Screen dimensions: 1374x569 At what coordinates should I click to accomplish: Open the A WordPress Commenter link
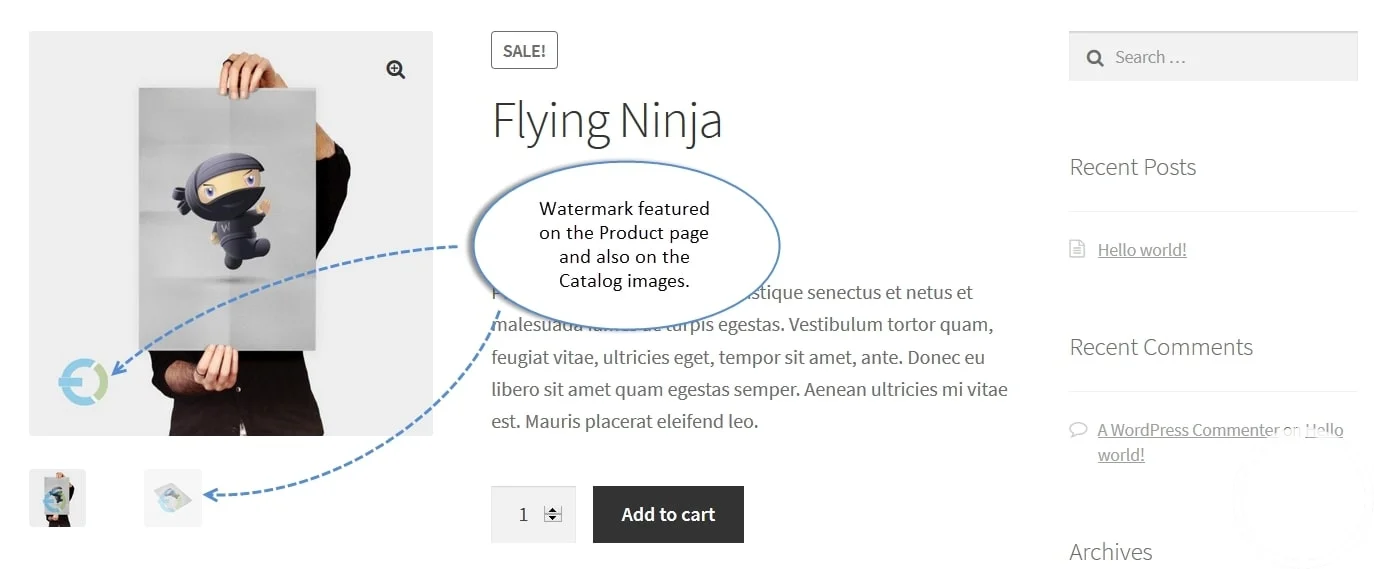click(x=1187, y=430)
